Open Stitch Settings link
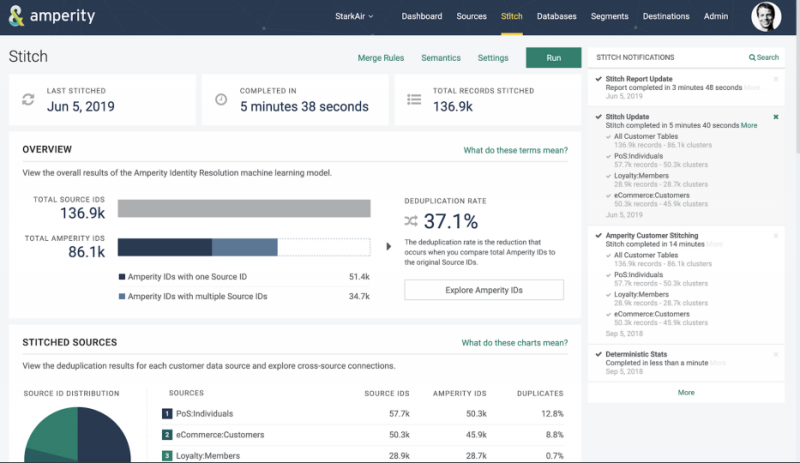The width and height of the screenshot is (800, 463). [x=493, y=58]
